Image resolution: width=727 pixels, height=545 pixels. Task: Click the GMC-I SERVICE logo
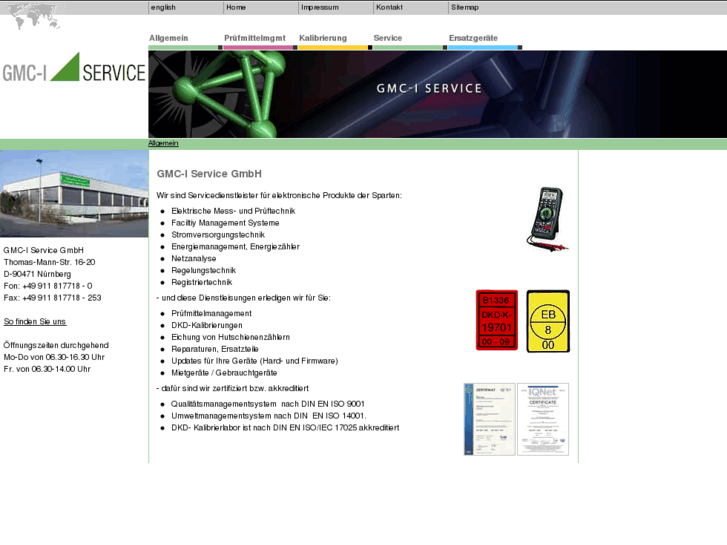click(x=74, y=68)
